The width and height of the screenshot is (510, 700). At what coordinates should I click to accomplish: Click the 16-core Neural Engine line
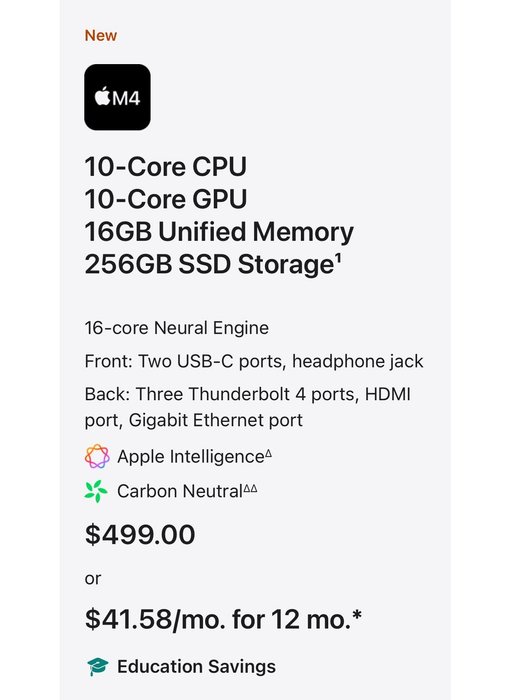point(177,328)
